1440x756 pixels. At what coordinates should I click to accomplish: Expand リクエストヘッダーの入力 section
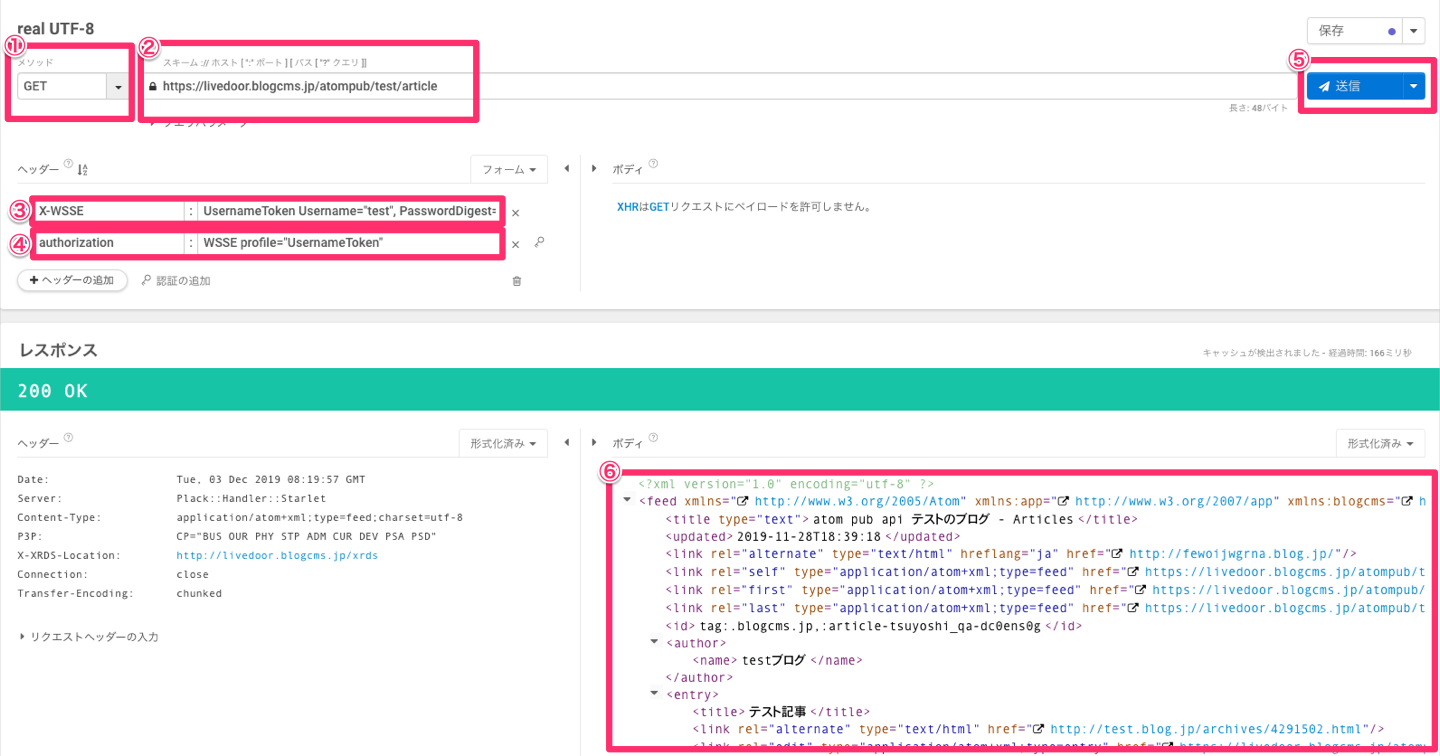point(89,637)
